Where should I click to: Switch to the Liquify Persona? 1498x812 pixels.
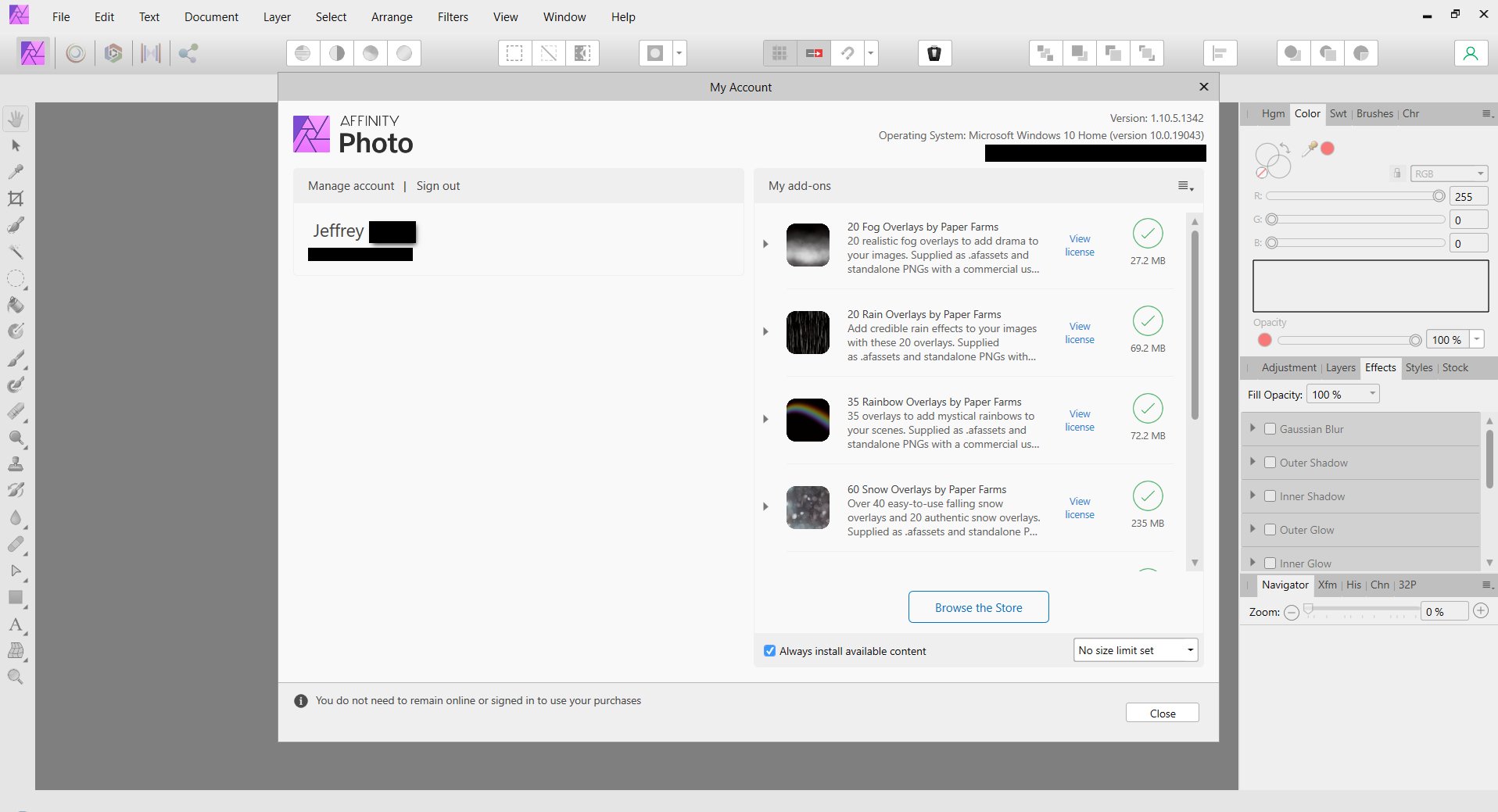[x=76, y=53]
